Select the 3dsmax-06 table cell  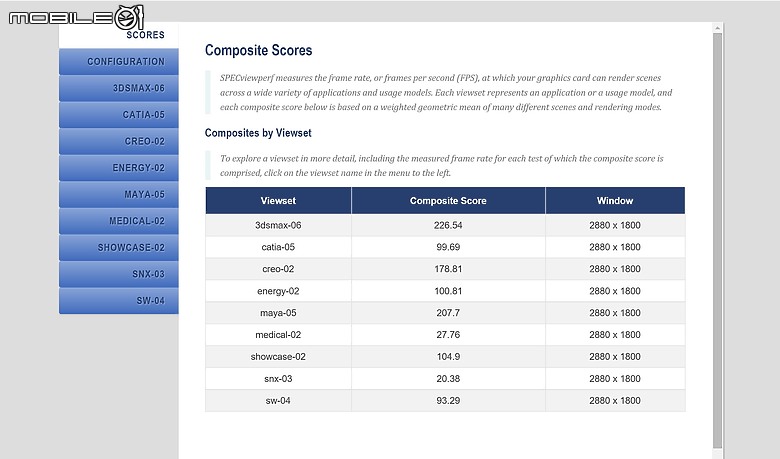278,225
